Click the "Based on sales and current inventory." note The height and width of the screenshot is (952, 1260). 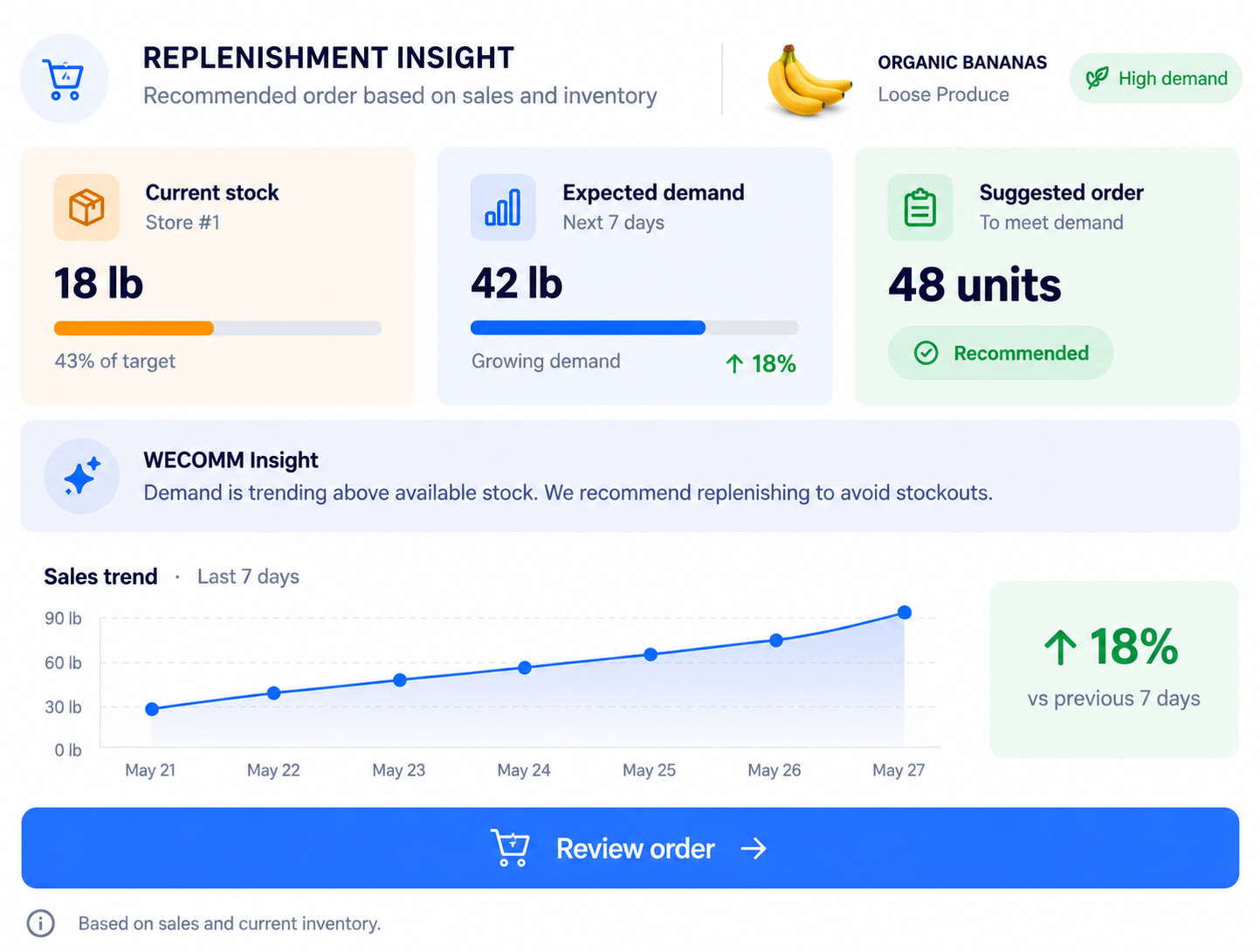coord(230,924)
